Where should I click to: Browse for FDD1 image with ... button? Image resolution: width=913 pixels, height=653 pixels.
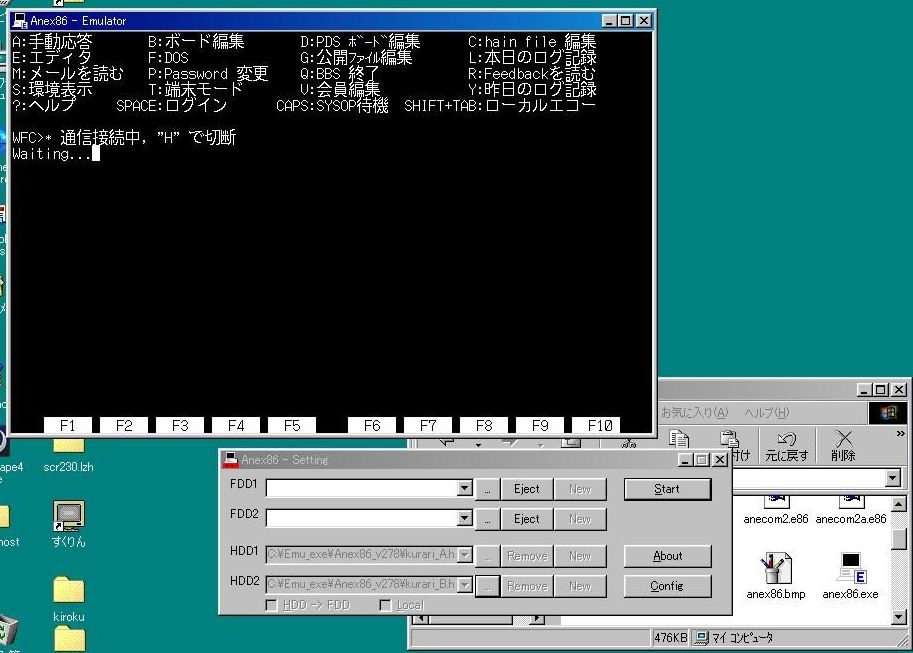487,489
